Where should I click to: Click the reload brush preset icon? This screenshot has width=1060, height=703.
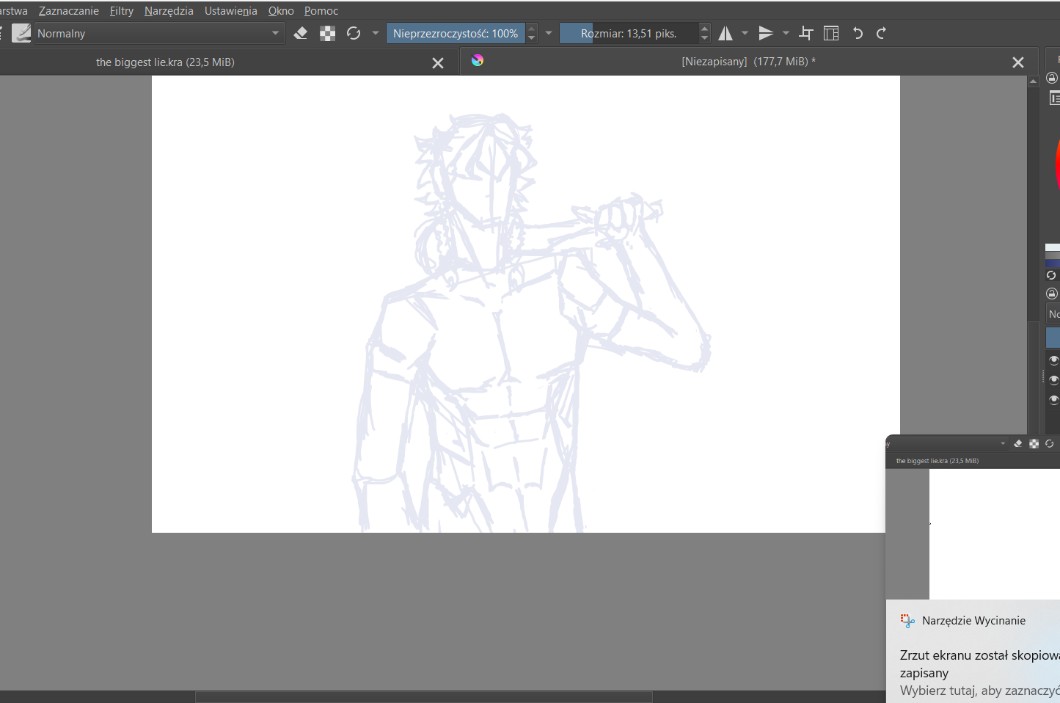(x=353, y=33)
